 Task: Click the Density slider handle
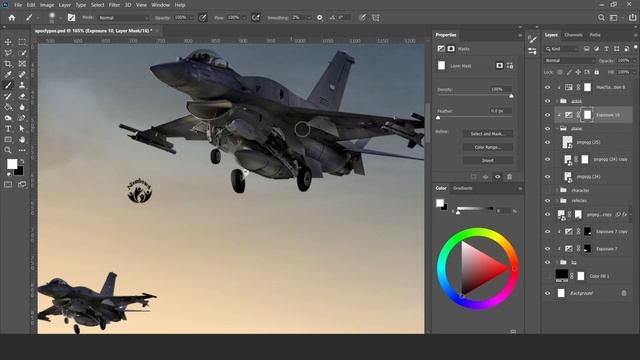(511, 96)
